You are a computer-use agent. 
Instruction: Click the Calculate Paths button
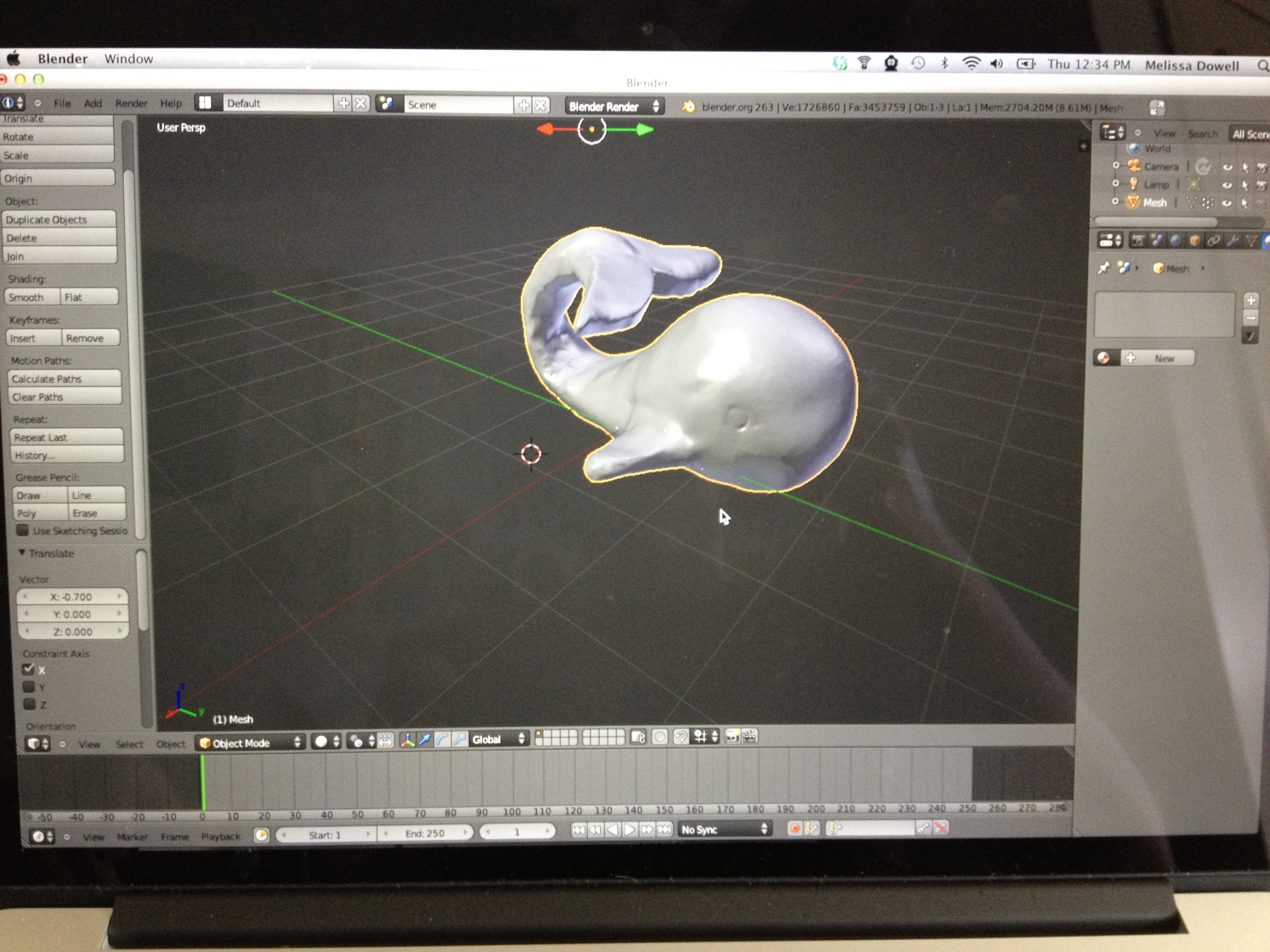(65, 378)
